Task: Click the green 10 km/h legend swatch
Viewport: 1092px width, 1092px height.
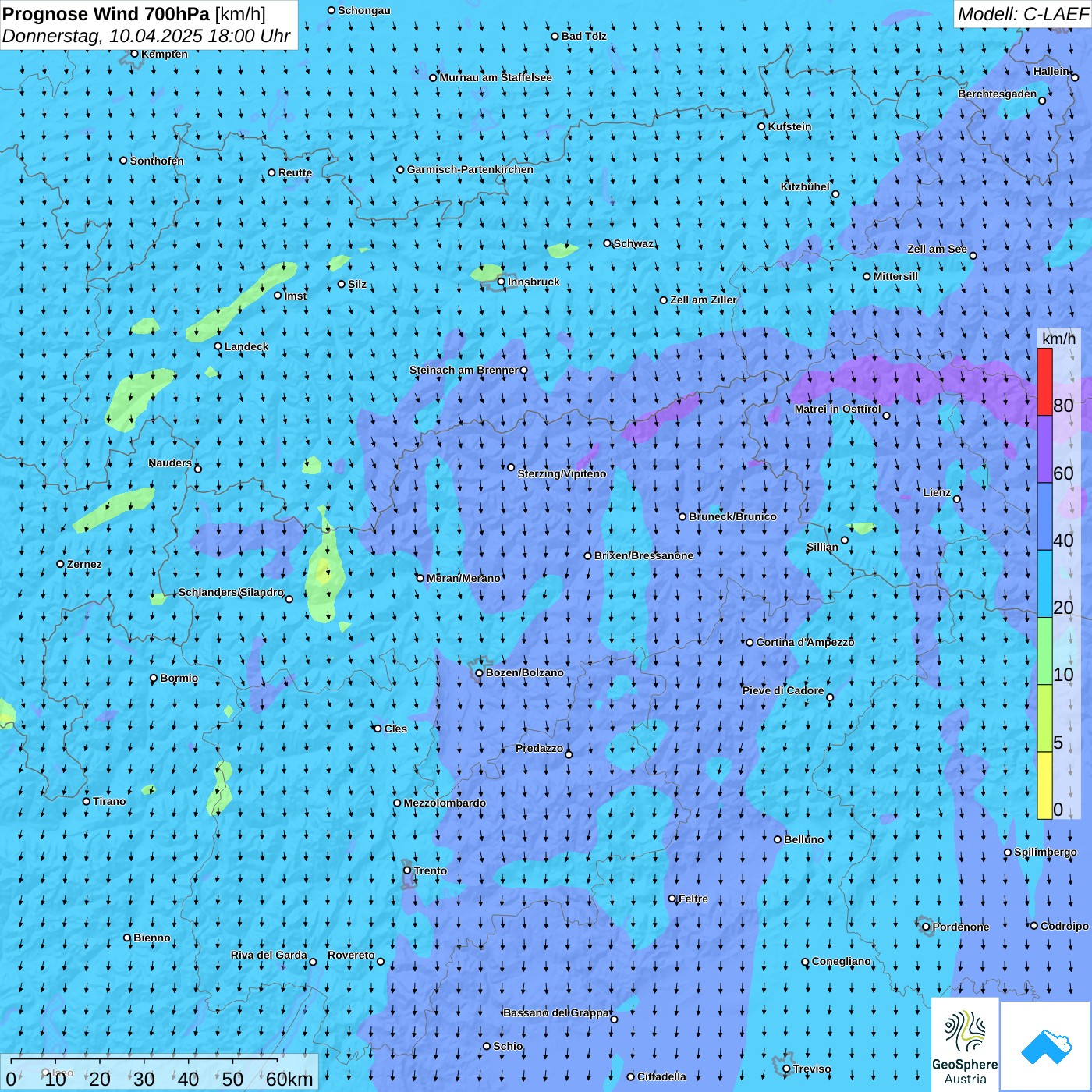Action: pyautogui.click(x=1044, y=651)
